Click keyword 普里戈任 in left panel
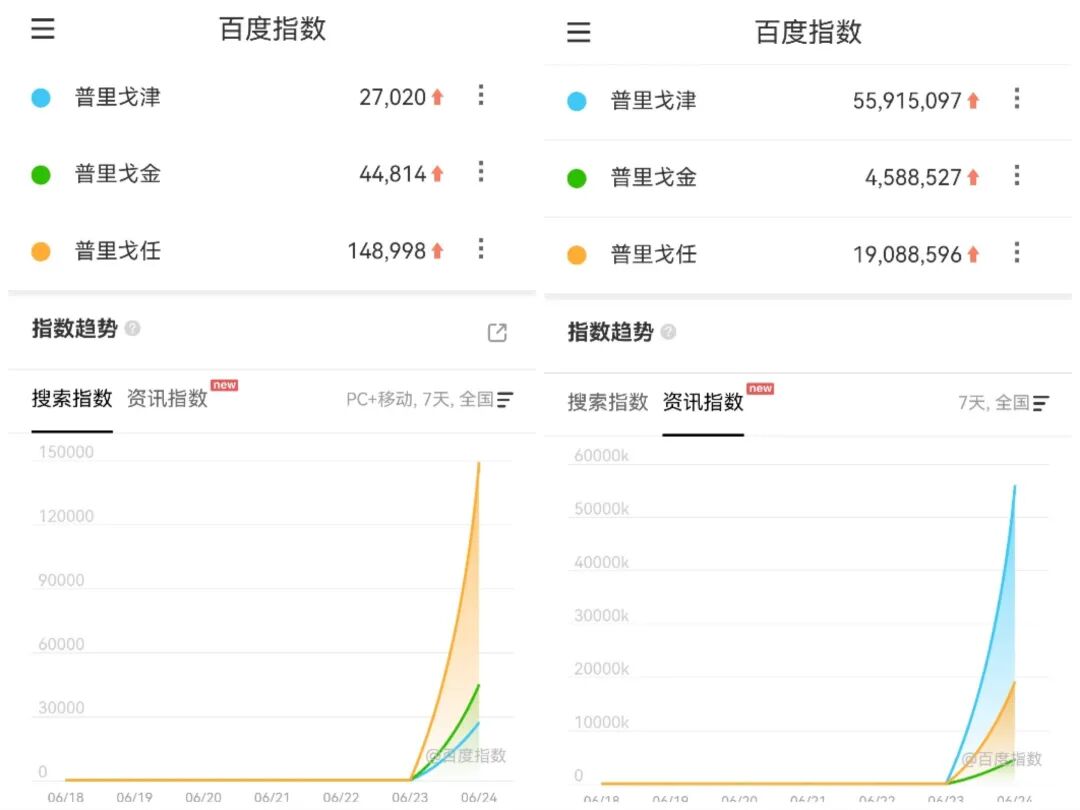Image resolution: width=1080 pixels, height=810 pixels. [118, 251]
